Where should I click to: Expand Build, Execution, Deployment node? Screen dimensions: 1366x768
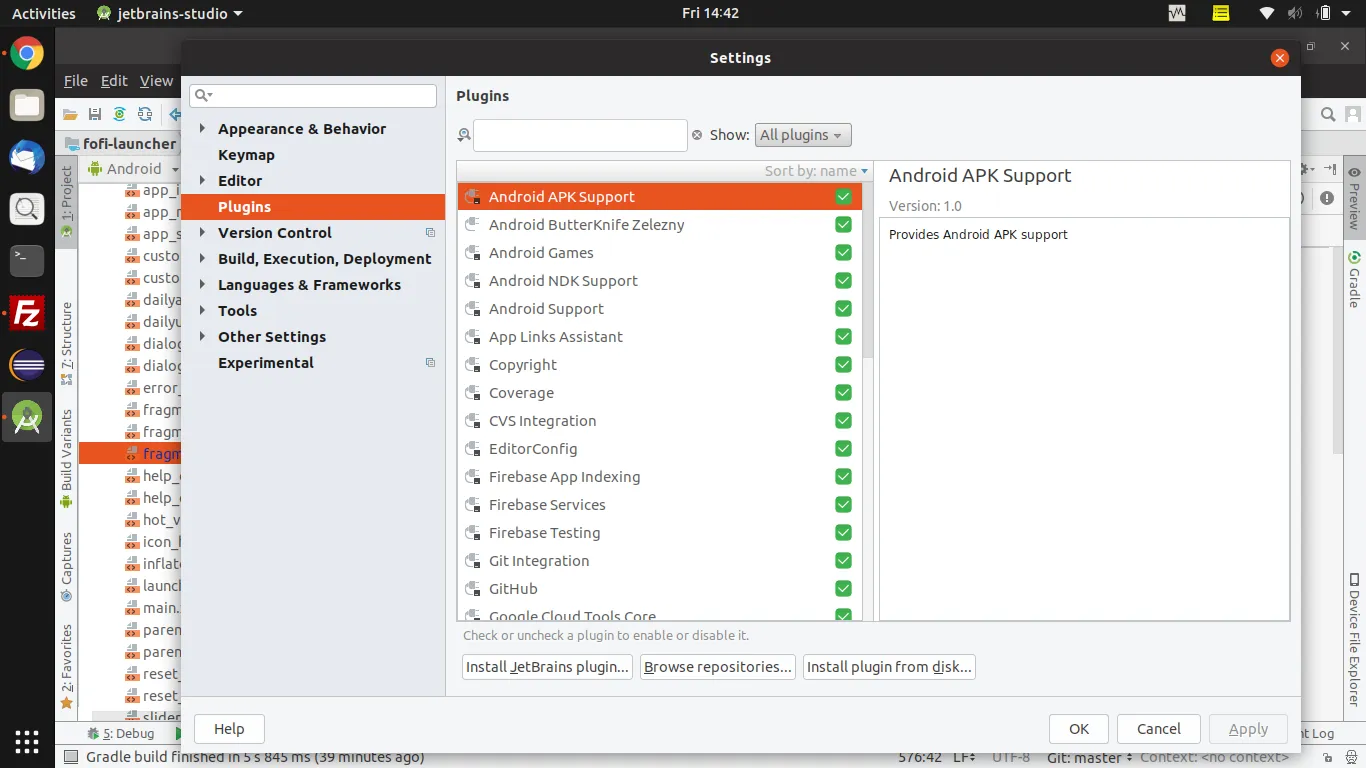coord(202,259)
